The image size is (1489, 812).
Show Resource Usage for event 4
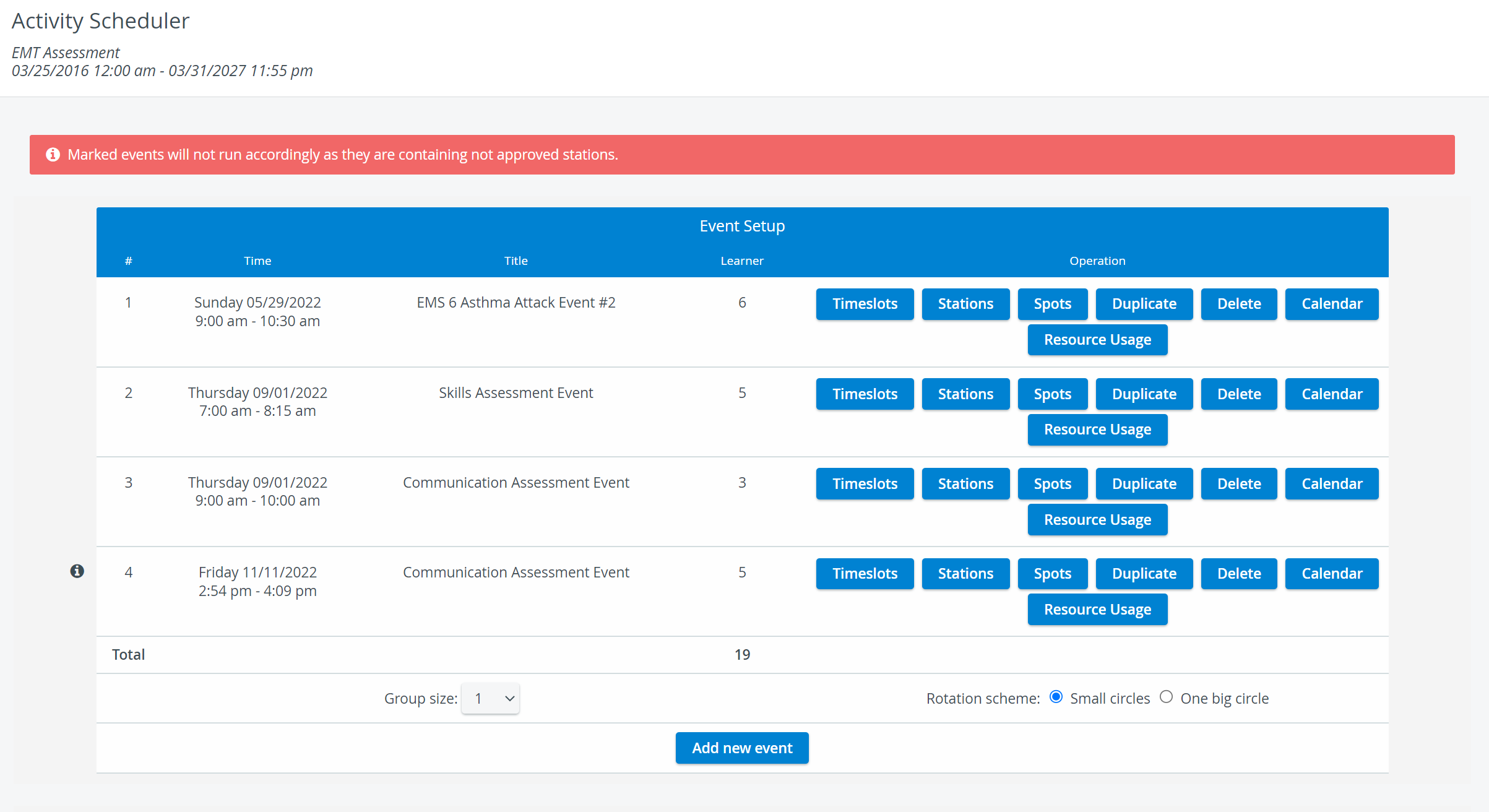pos(1097,610)
